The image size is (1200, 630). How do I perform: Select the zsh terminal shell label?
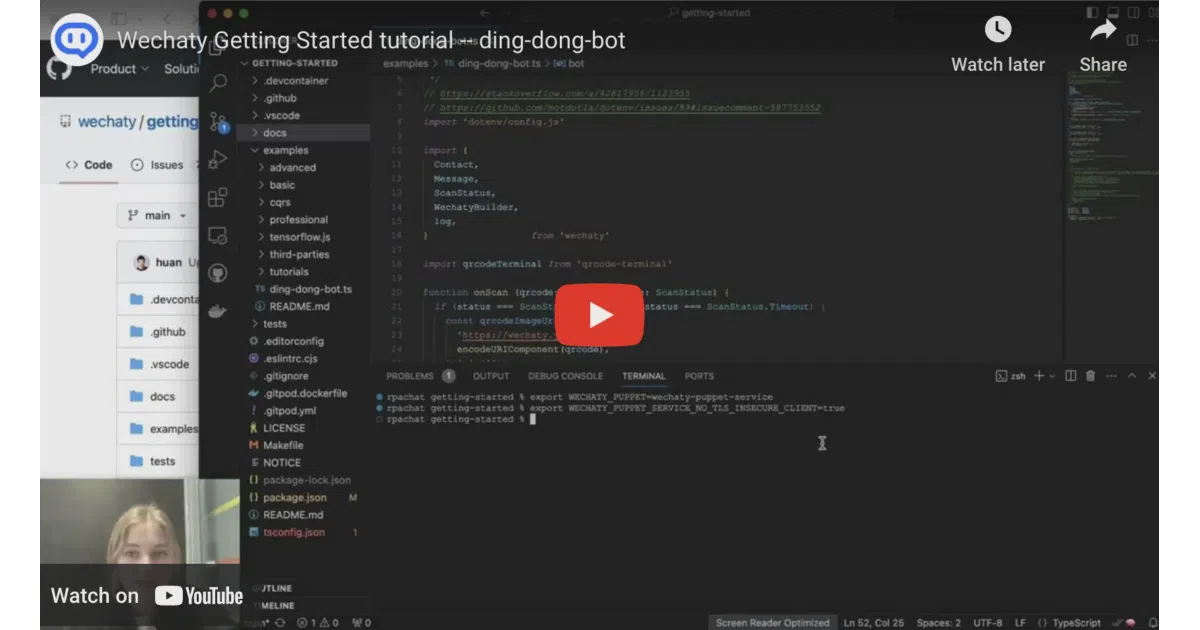(x=1011, y=376)
